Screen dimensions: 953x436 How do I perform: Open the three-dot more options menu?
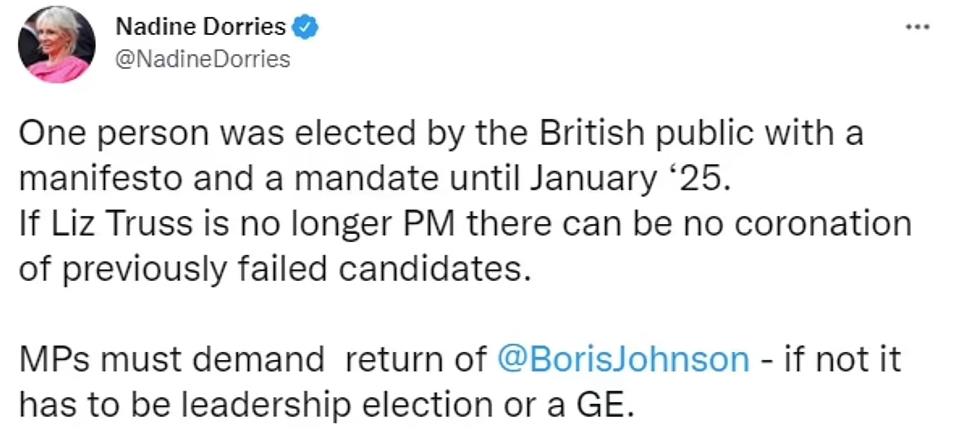pos(917,27)
